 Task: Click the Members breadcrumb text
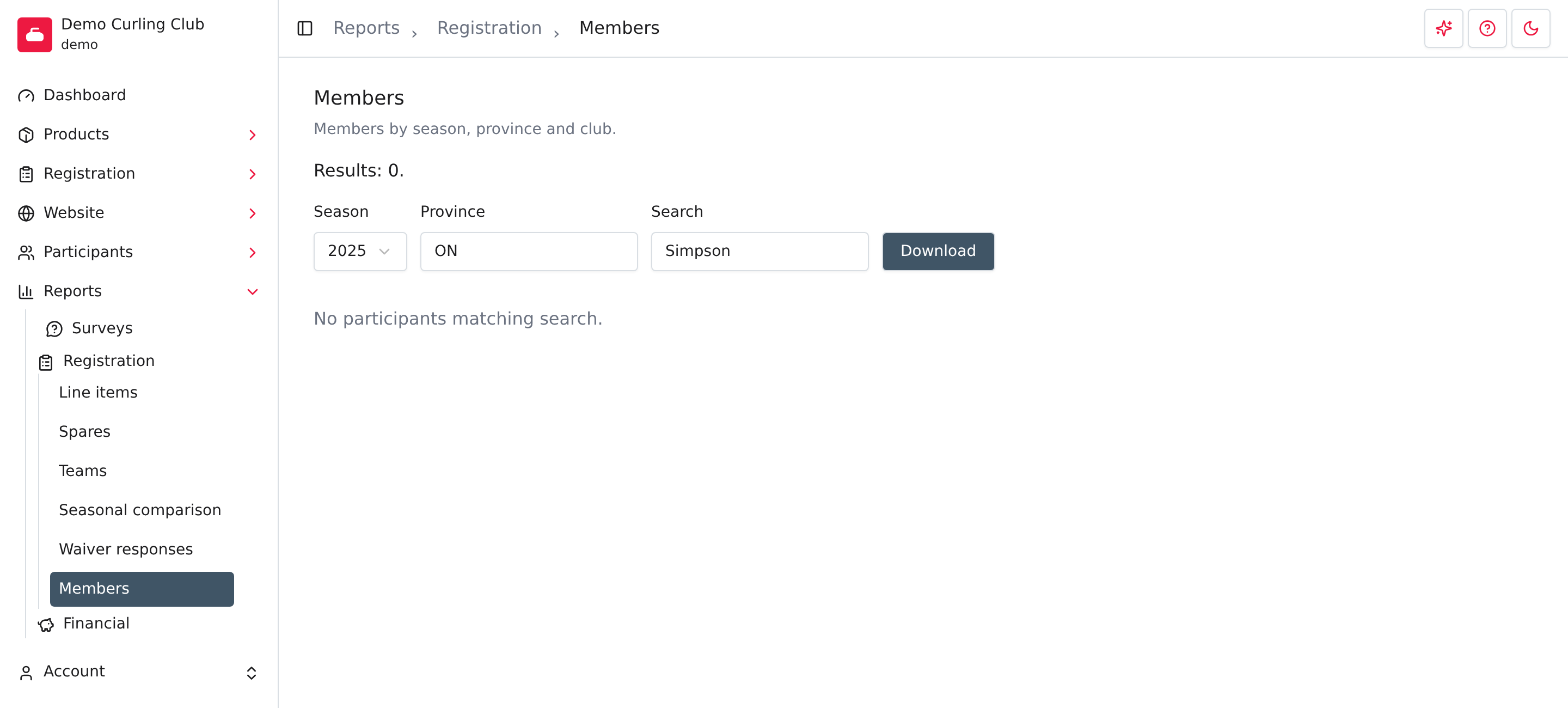point(619,28)
